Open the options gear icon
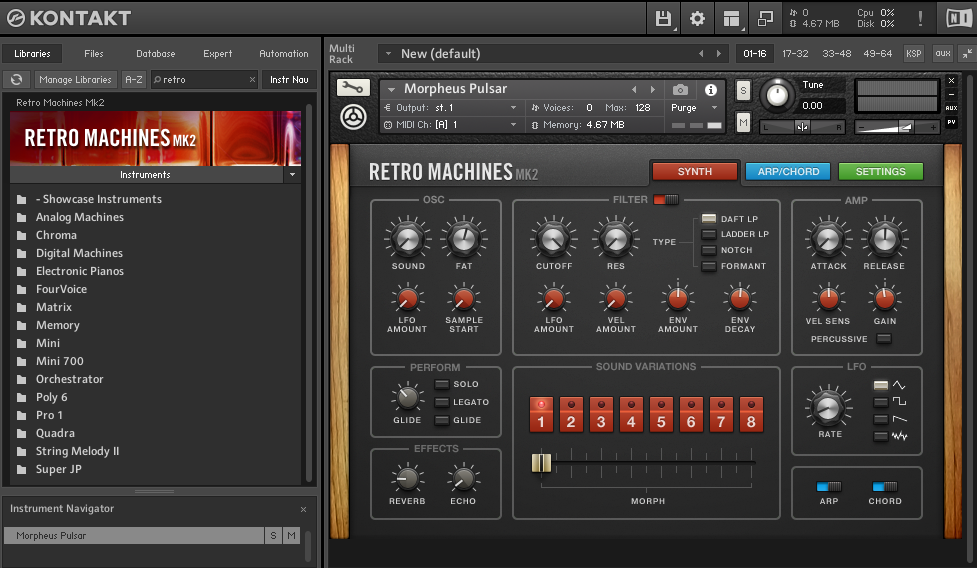The width and height of the screenshot is (977, 568). 697,18
